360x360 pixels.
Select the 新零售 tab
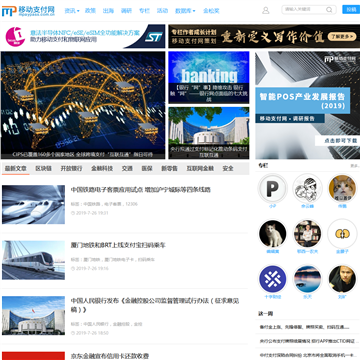(169, 169)
